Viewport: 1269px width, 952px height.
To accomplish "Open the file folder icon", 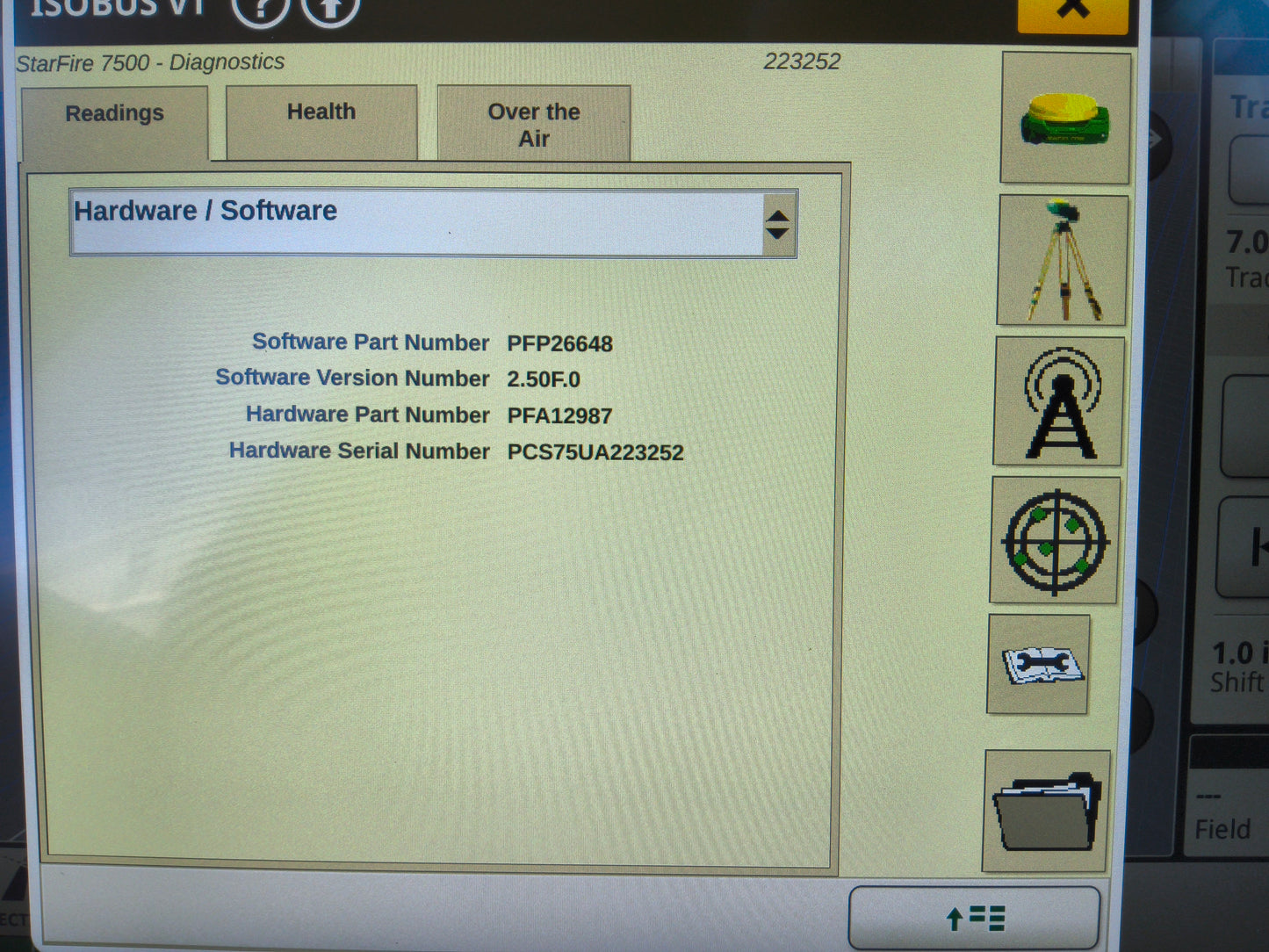I will coord(1047,811).
